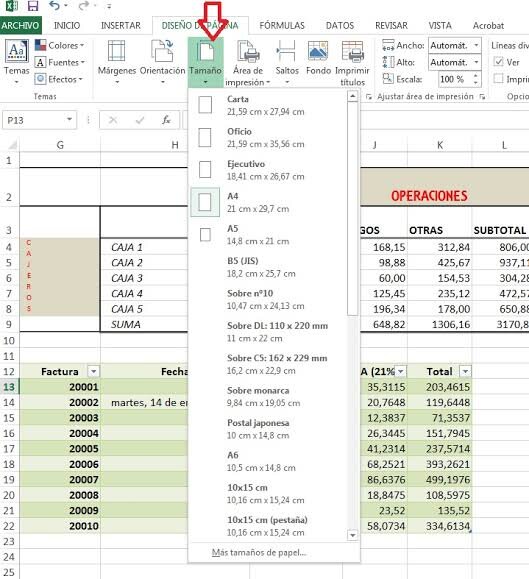The image size is (529, 579).
Task: Expand the Alto height Automát. dropdown
Action: tap(476, 62)
